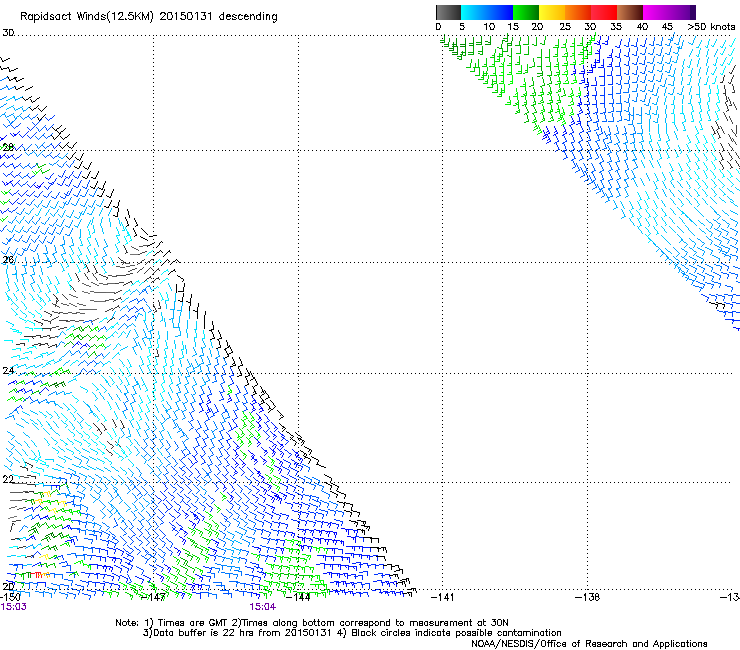Click the 'NOAA/NESDIS/Office of Research and Applications' credit

tap(589, 644)
